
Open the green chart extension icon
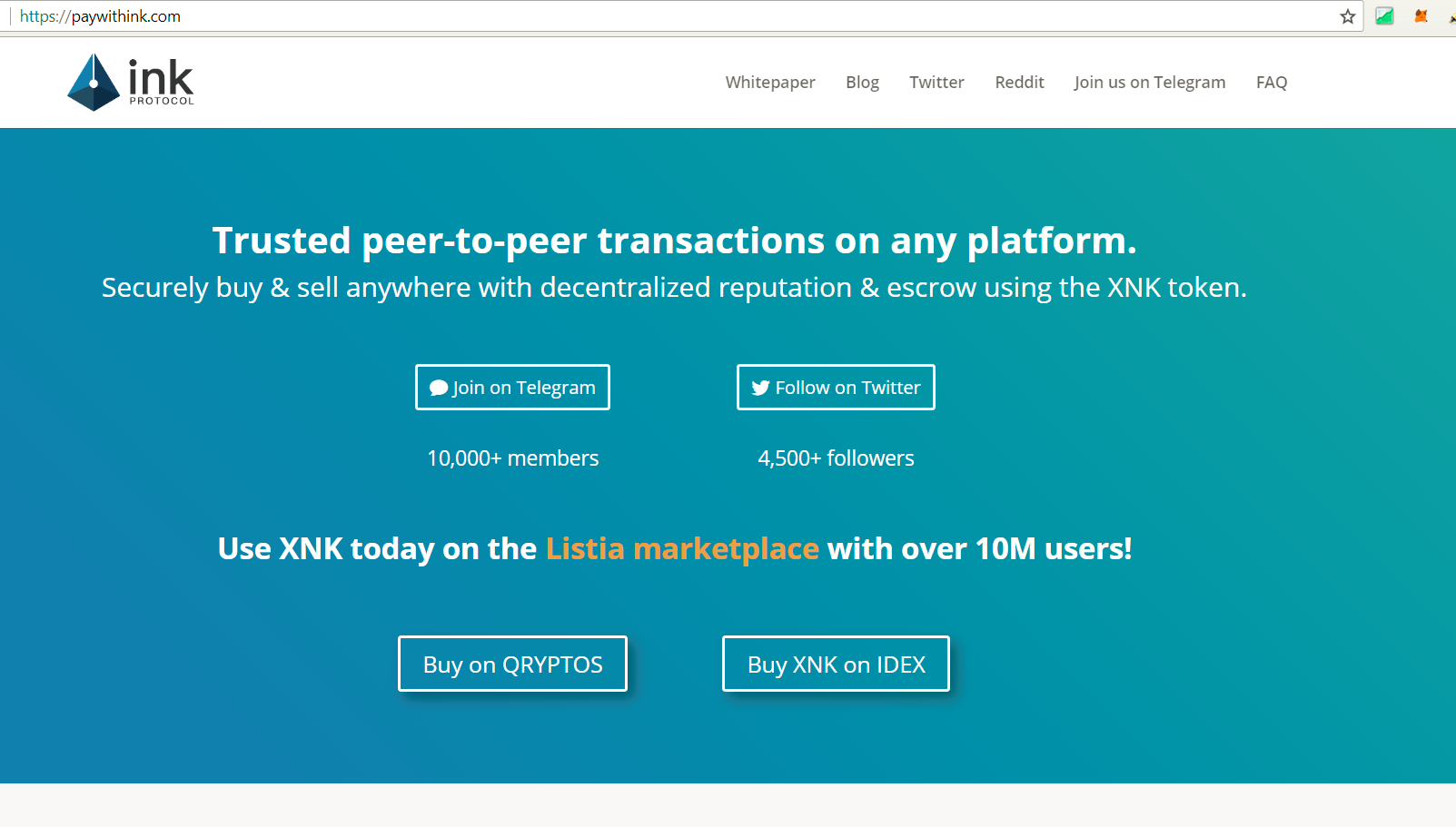(x=1384, y=16)
